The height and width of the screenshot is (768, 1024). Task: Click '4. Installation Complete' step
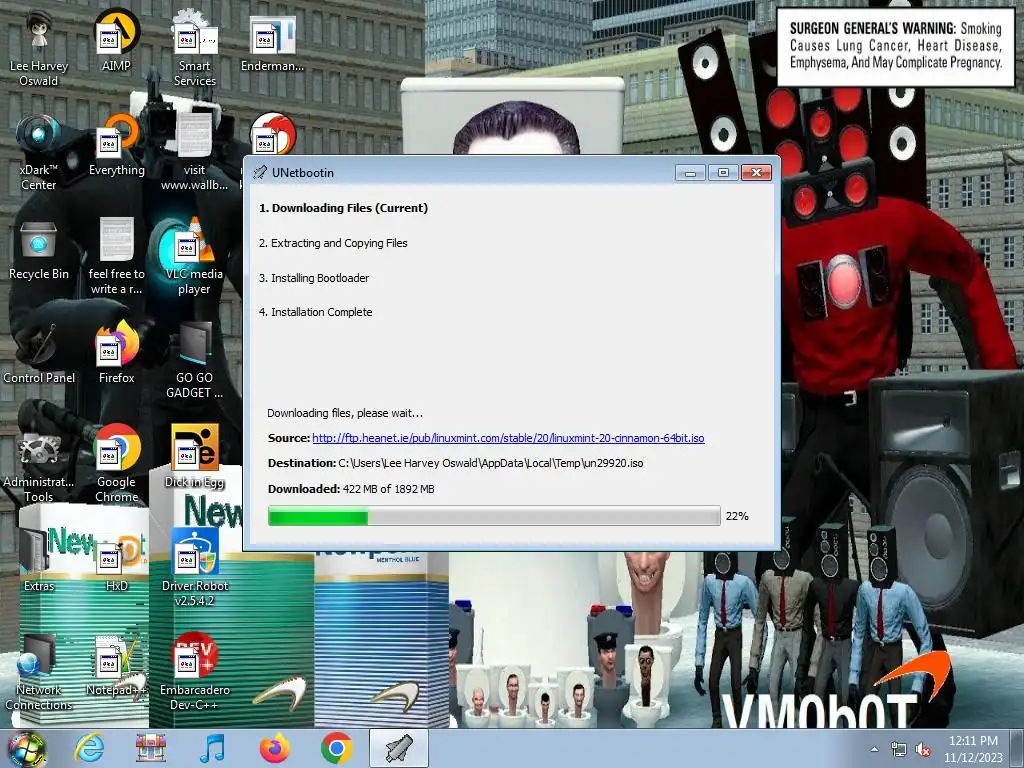[315, 312]
